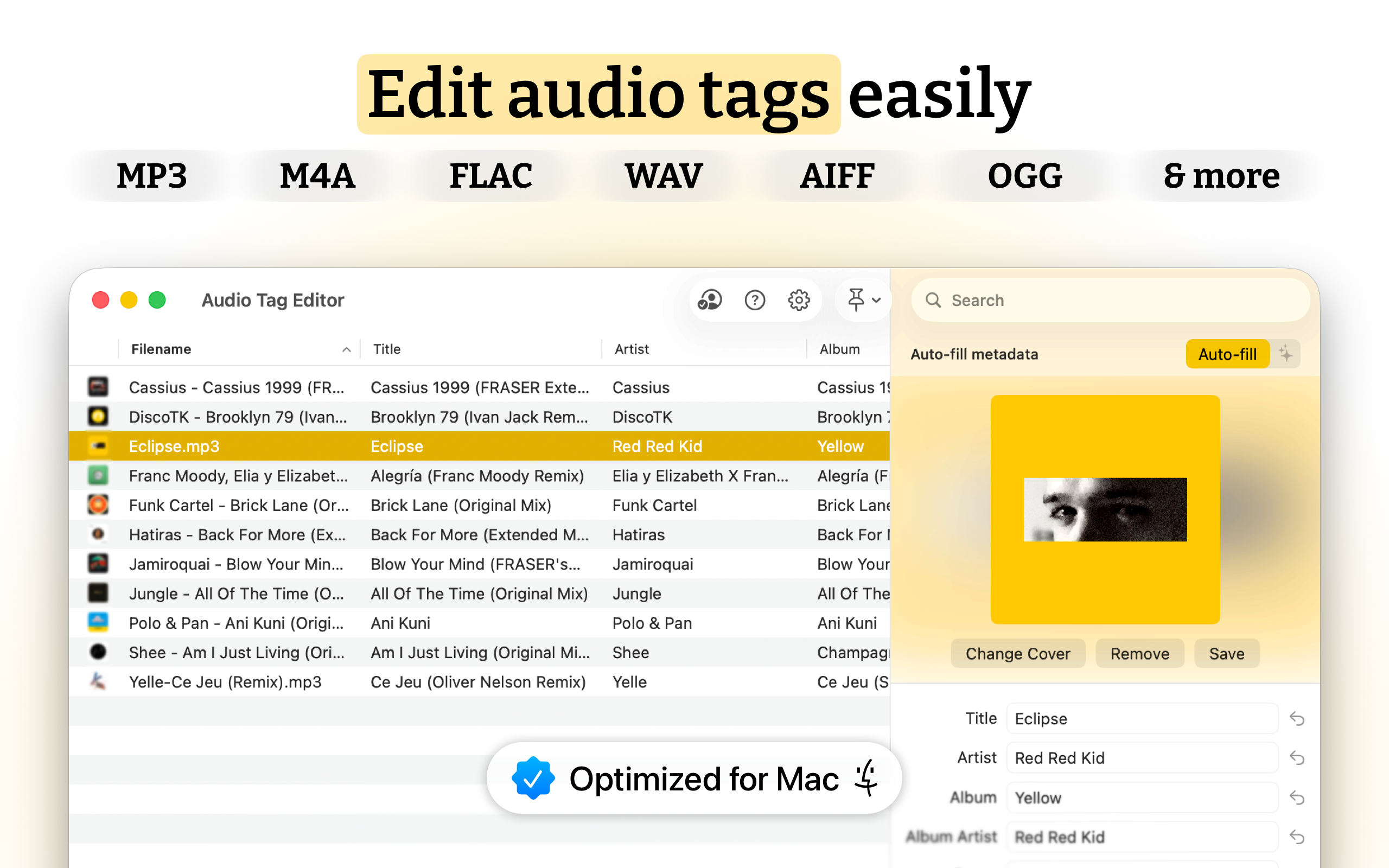Edit the Album Artist field
The height and width of the screenshot is (868, 1389).
click(x=1142, y=837)
